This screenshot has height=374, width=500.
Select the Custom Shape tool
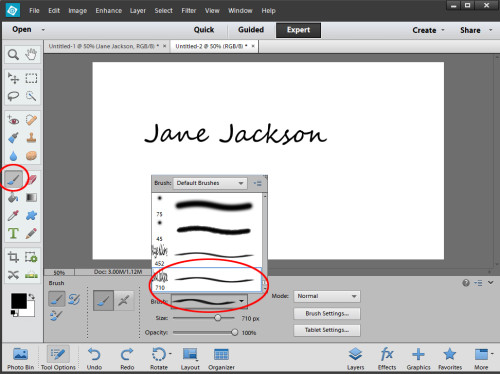pos(31,216)
